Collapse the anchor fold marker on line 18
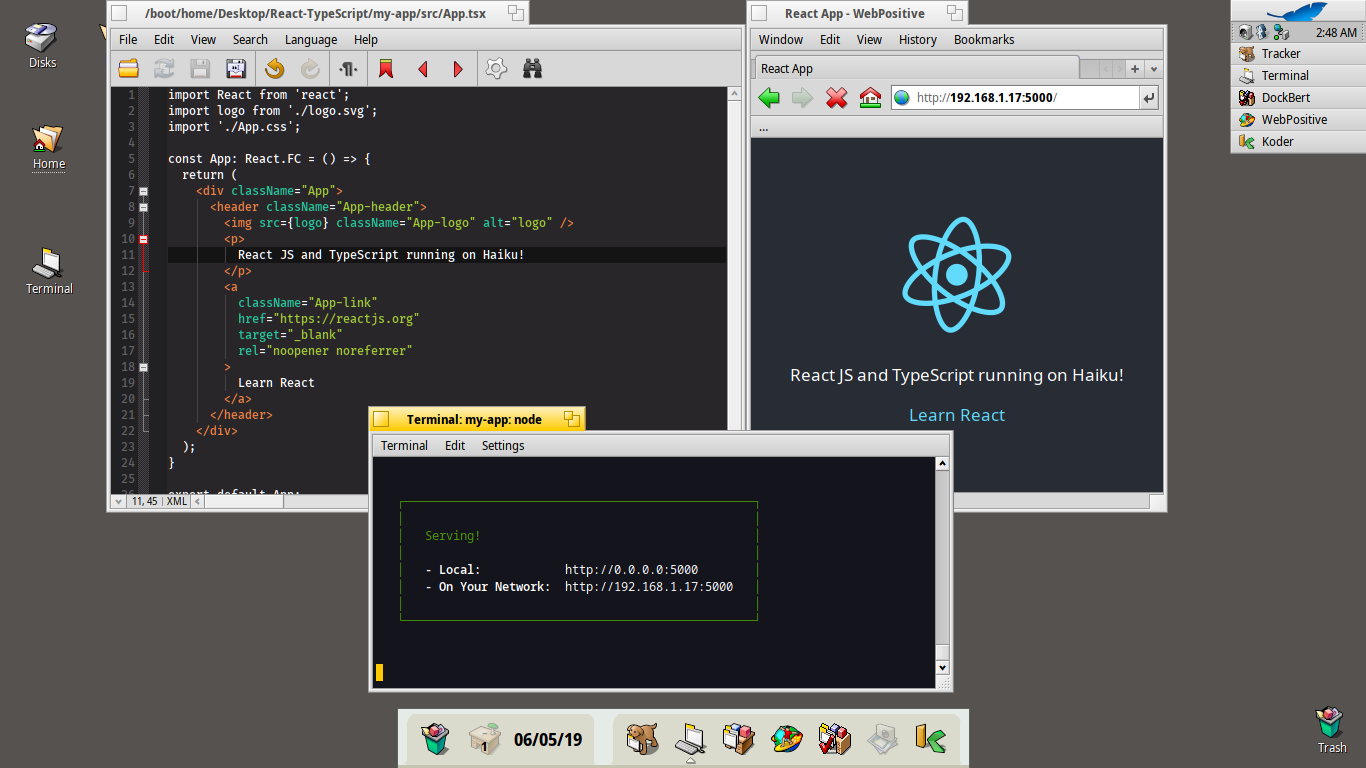This screenshot has width=1366, height=768. tap(144, 367)
